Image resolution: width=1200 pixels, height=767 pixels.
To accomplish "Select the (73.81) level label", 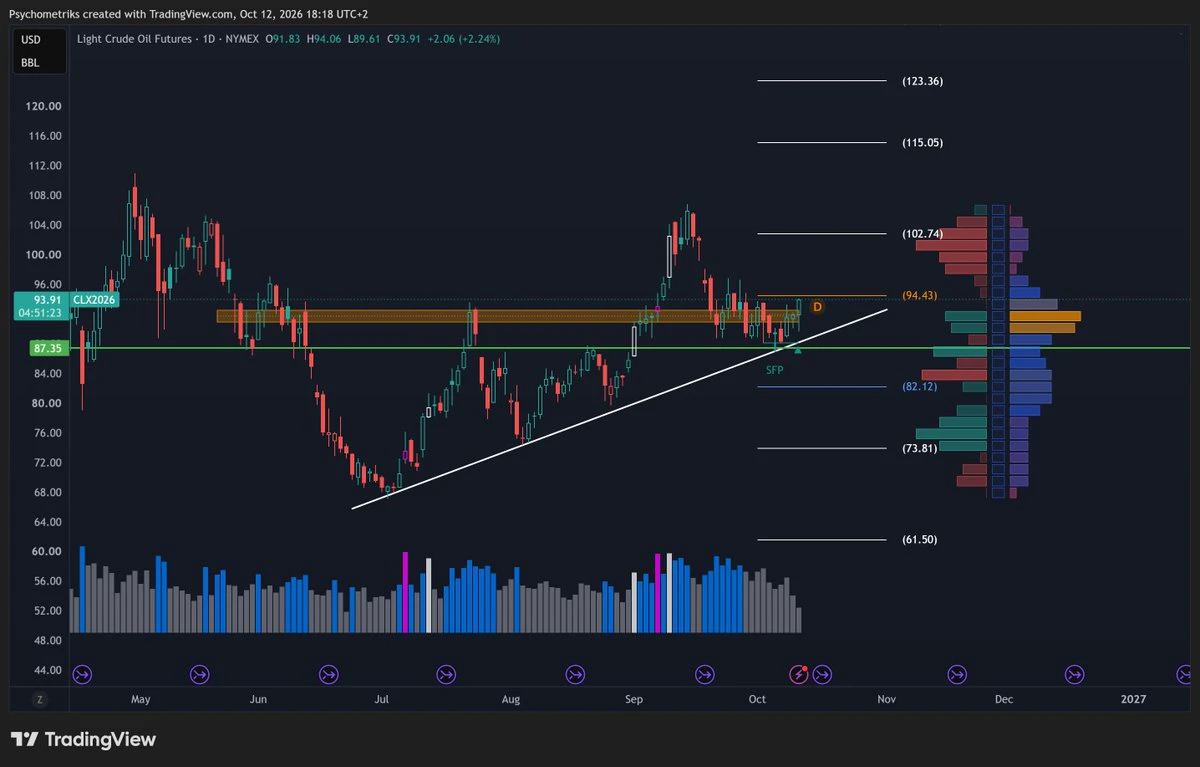I will coord(919,449).
